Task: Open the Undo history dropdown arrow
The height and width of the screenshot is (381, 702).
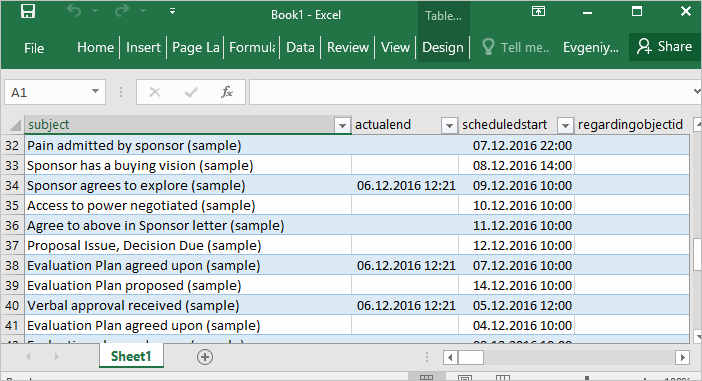Action: (95, 11)
